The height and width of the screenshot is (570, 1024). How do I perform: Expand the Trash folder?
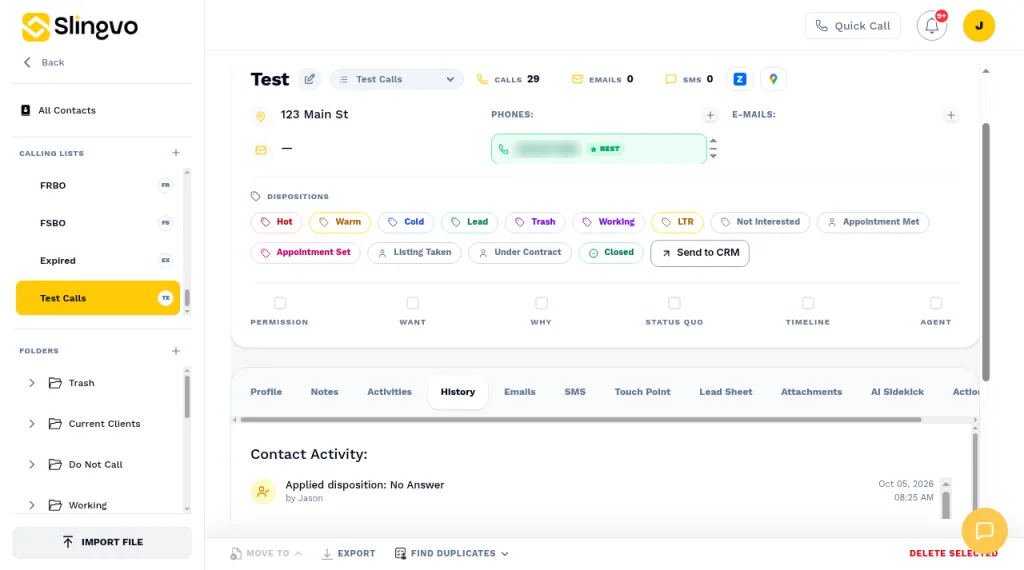(x=31, y=383)
